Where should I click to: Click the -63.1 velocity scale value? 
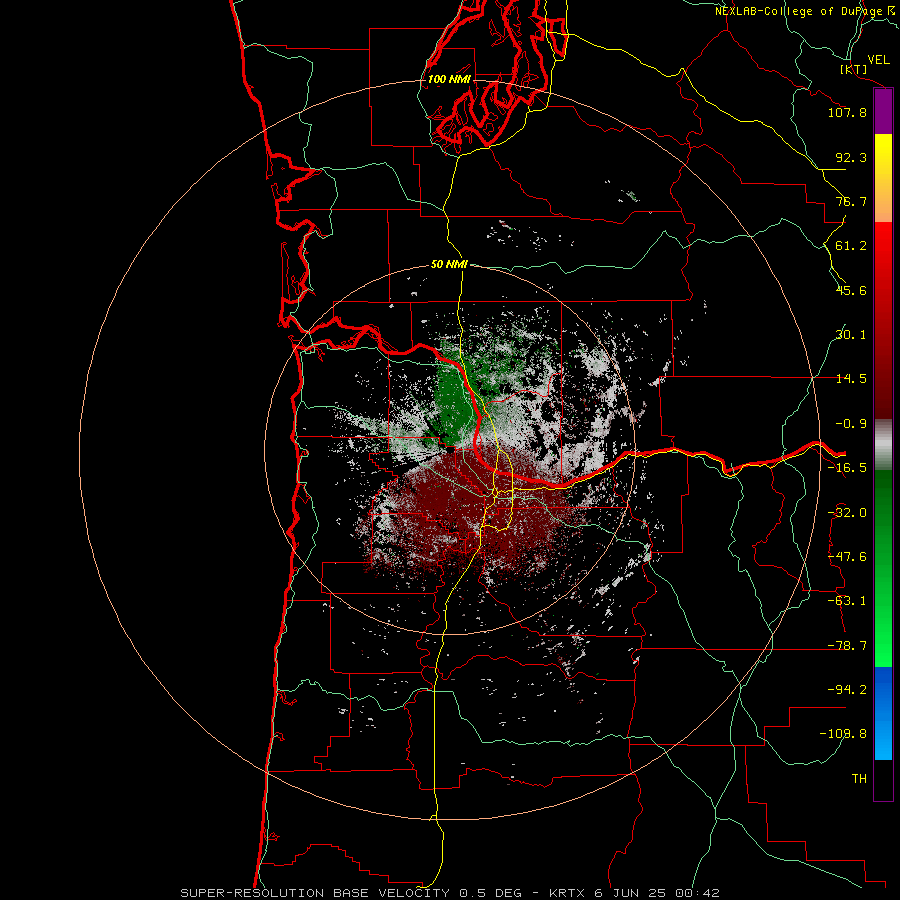coord(847,601)
